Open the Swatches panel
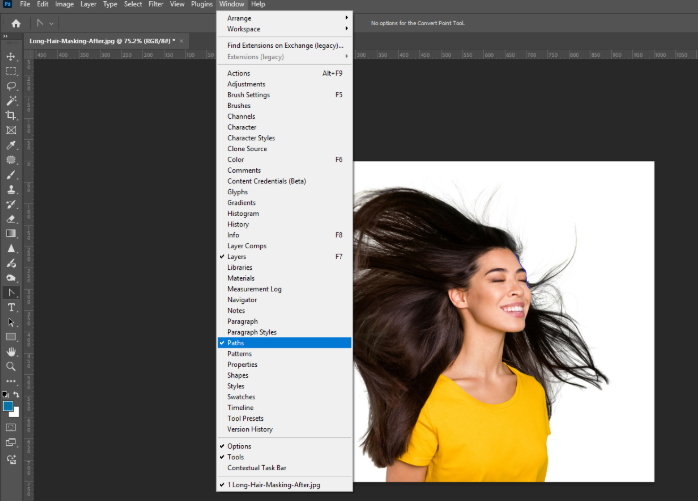The height and width of the screenshot is (502, 698). click(x=284, y=397)
